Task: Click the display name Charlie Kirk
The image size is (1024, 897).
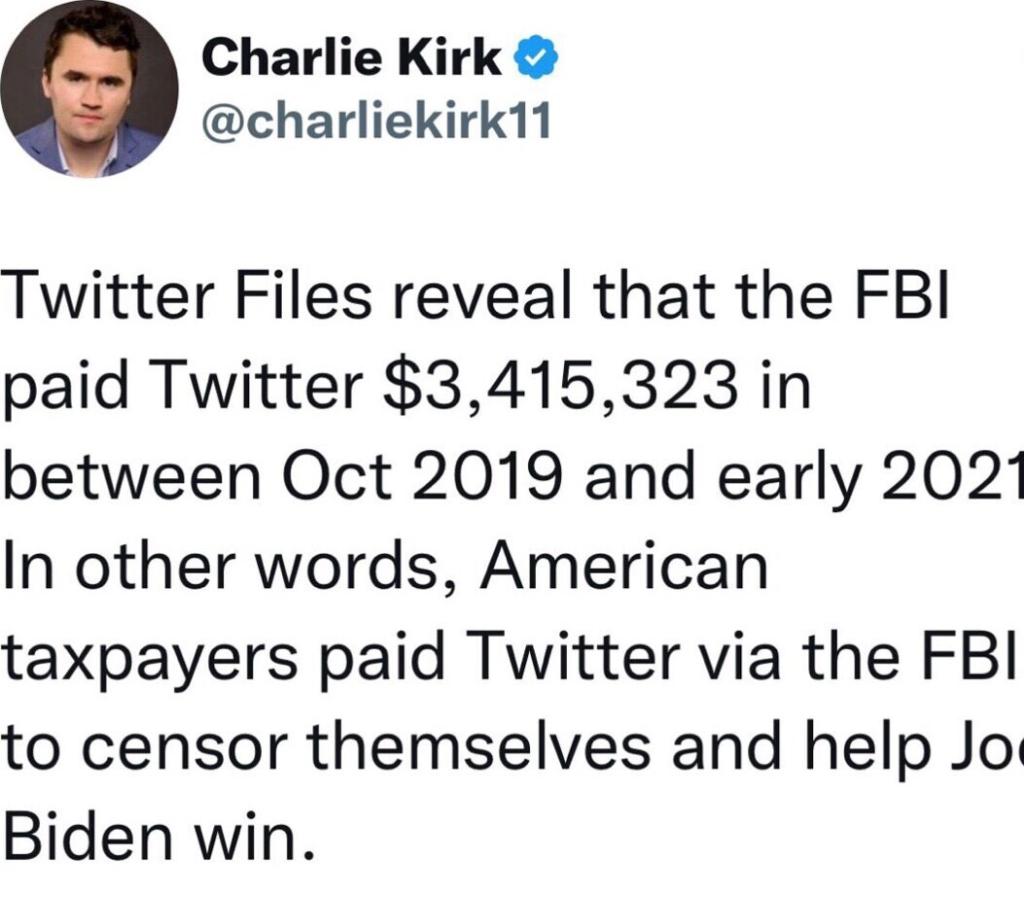Action: [351, 60]
